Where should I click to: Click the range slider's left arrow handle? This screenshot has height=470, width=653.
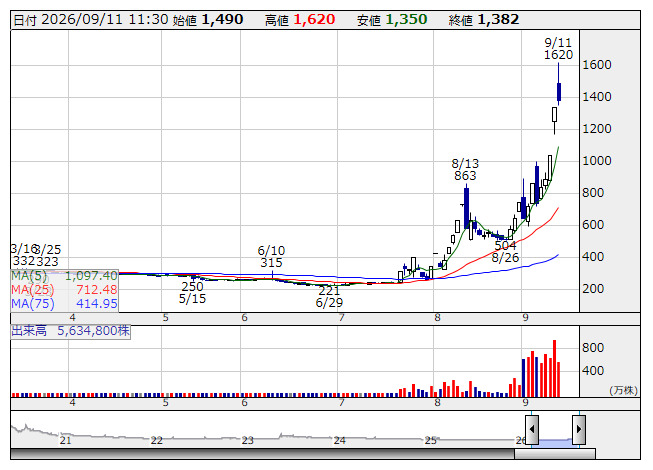click(532, 429)
